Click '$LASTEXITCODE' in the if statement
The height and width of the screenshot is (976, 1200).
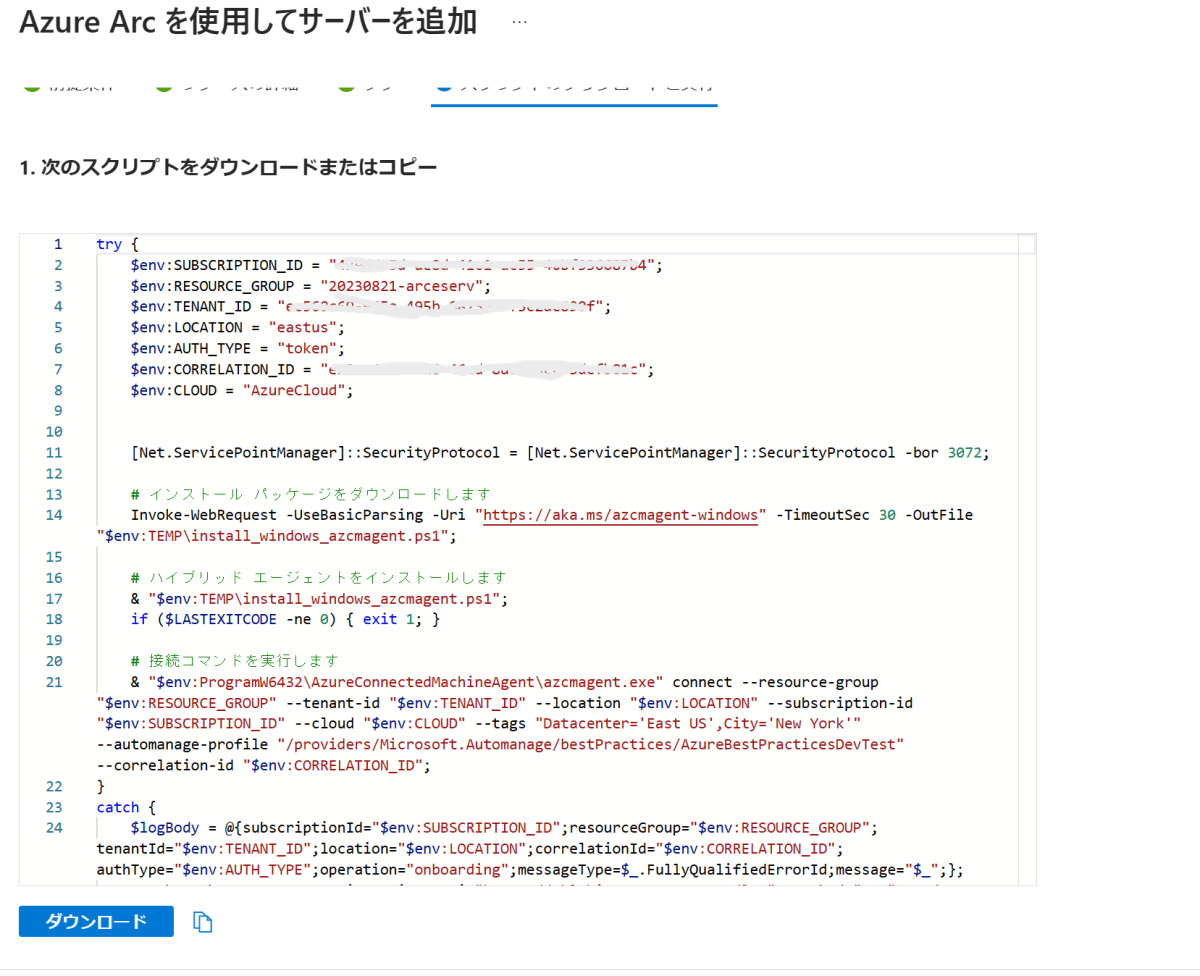[221, 620]
